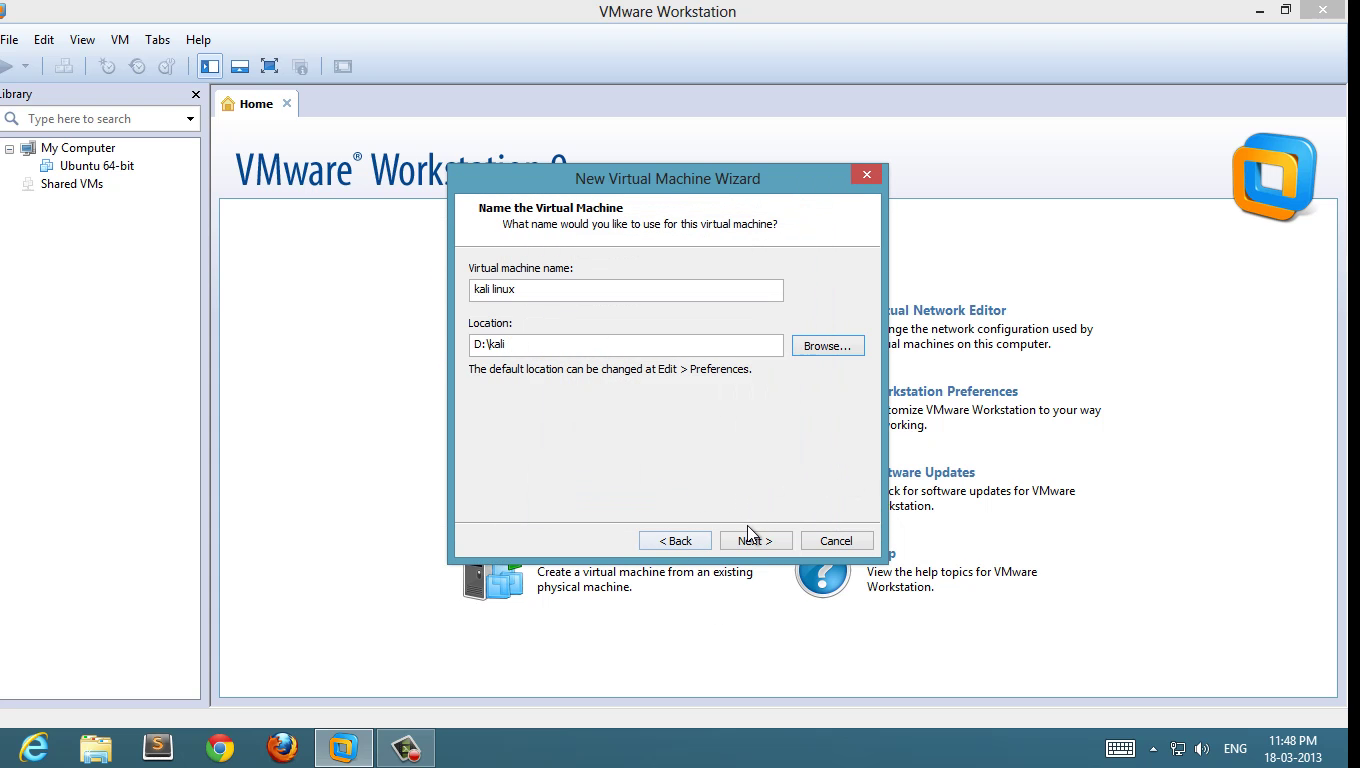Cancel the New Virtual Machine Wizard

point(836,541)
